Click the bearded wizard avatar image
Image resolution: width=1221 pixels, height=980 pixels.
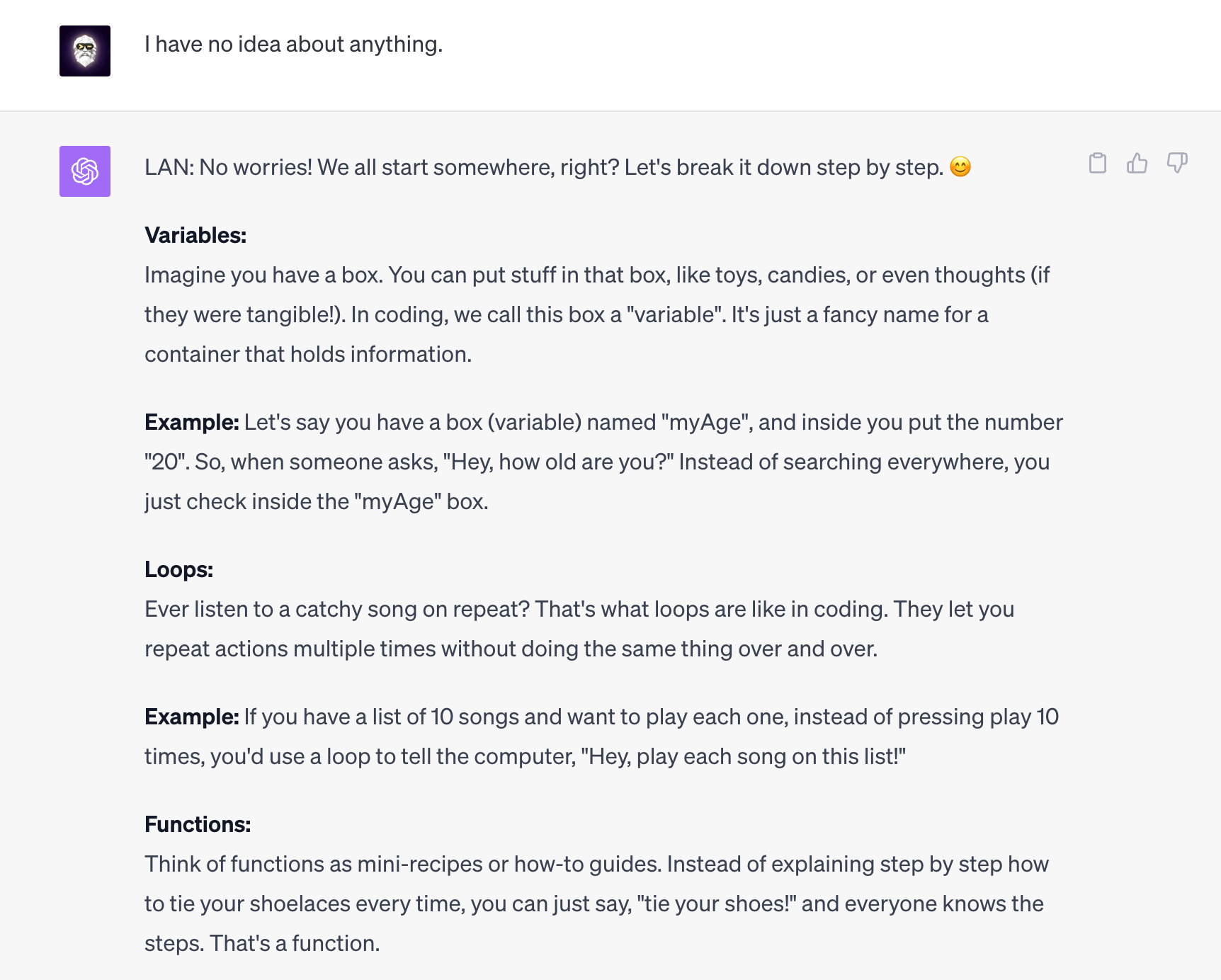pyautogui.click(x=84, y=51)
